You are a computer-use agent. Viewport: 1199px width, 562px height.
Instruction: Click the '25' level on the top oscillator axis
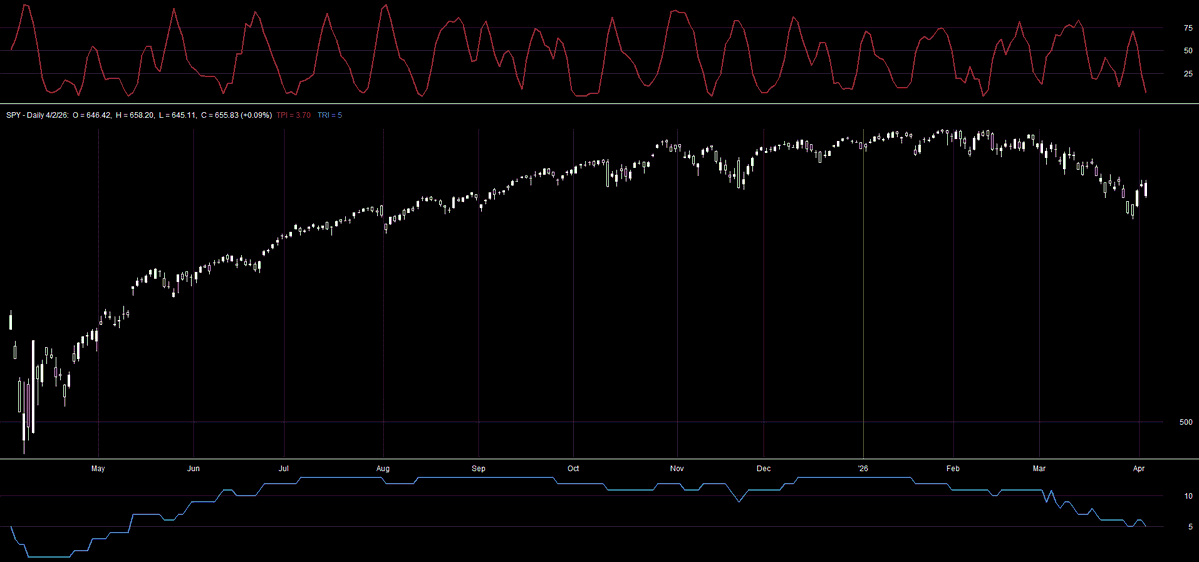pyautogui.click(x=1188, y=73)
